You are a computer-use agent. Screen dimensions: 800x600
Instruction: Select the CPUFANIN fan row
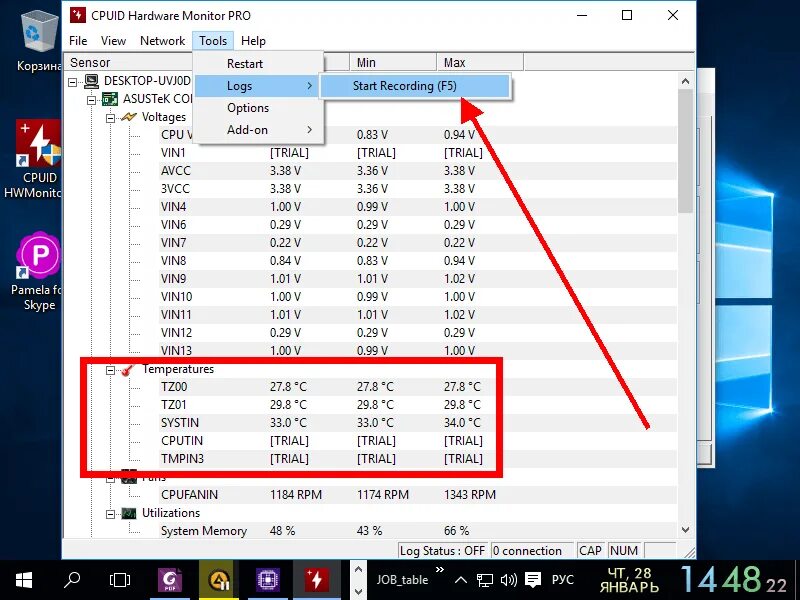(417, 495)
